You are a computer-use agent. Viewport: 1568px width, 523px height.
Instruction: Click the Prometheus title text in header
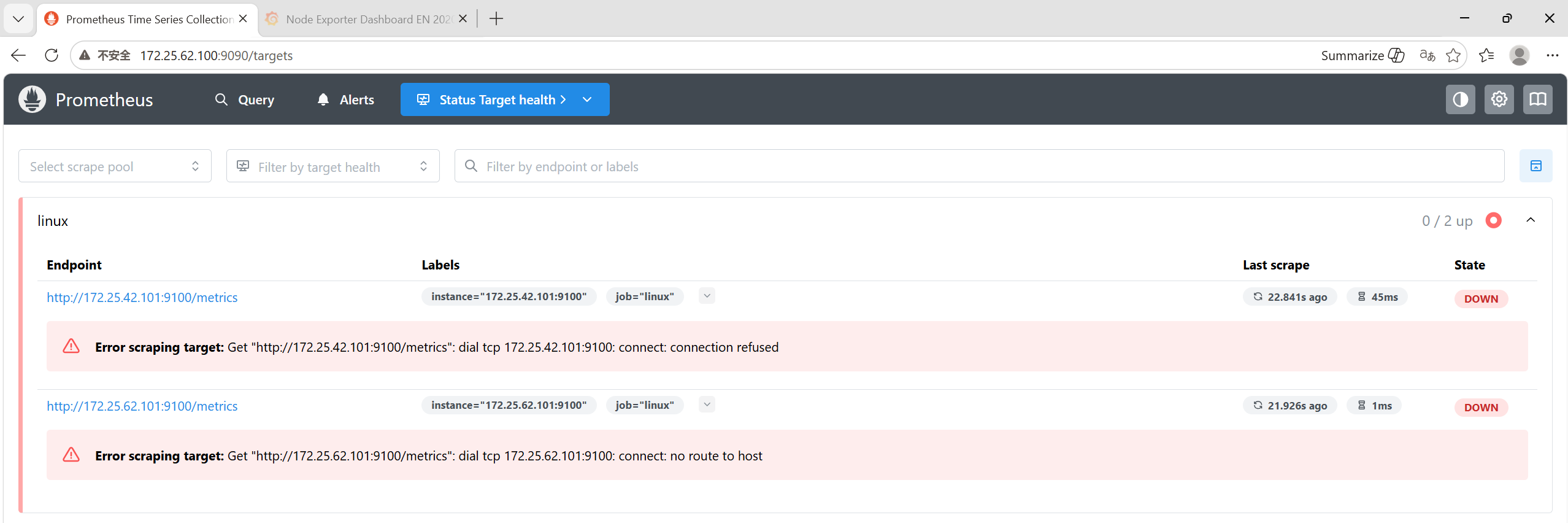point(104,99)
